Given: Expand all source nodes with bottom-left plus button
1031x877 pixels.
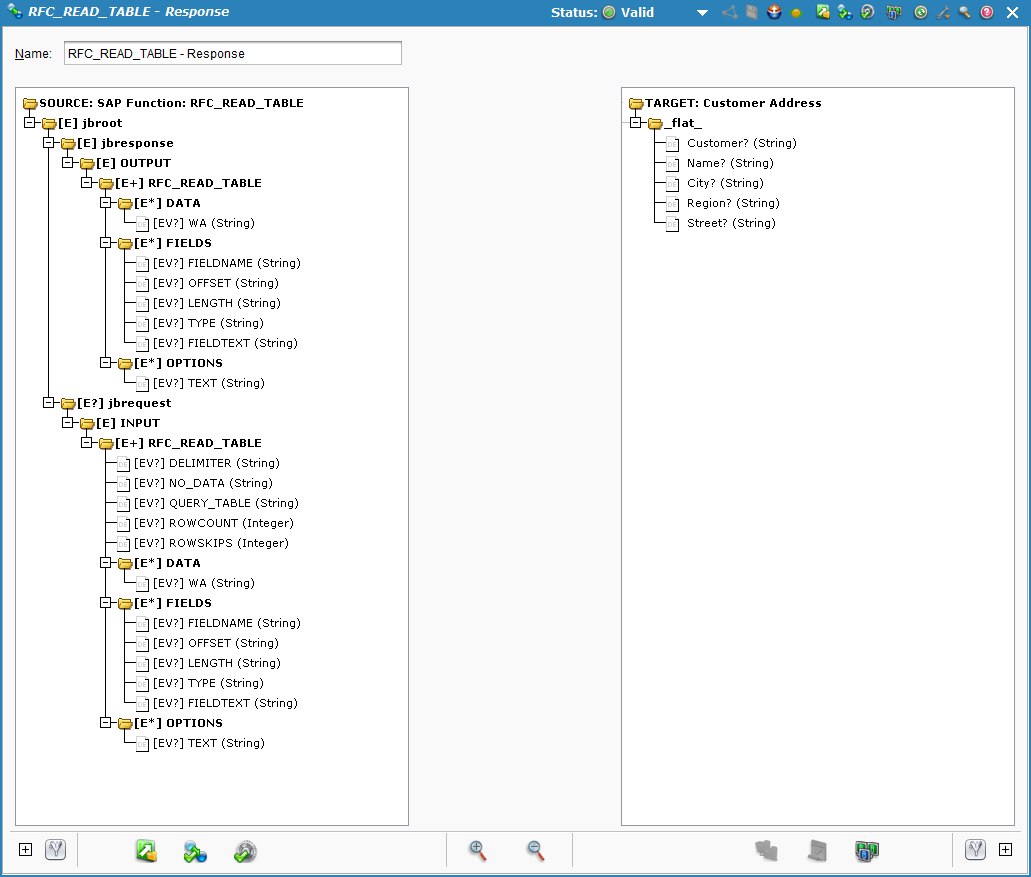Looking at the screenshot, I should (x=26, y=850).
